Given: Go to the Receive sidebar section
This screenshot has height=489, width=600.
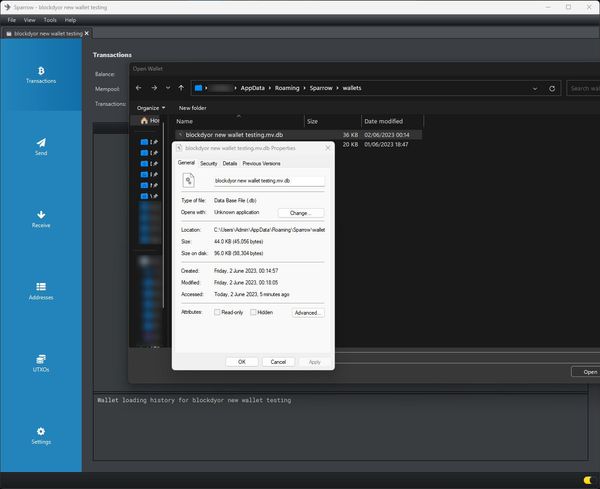Looking at the screenshot, I should pos(41,218).
